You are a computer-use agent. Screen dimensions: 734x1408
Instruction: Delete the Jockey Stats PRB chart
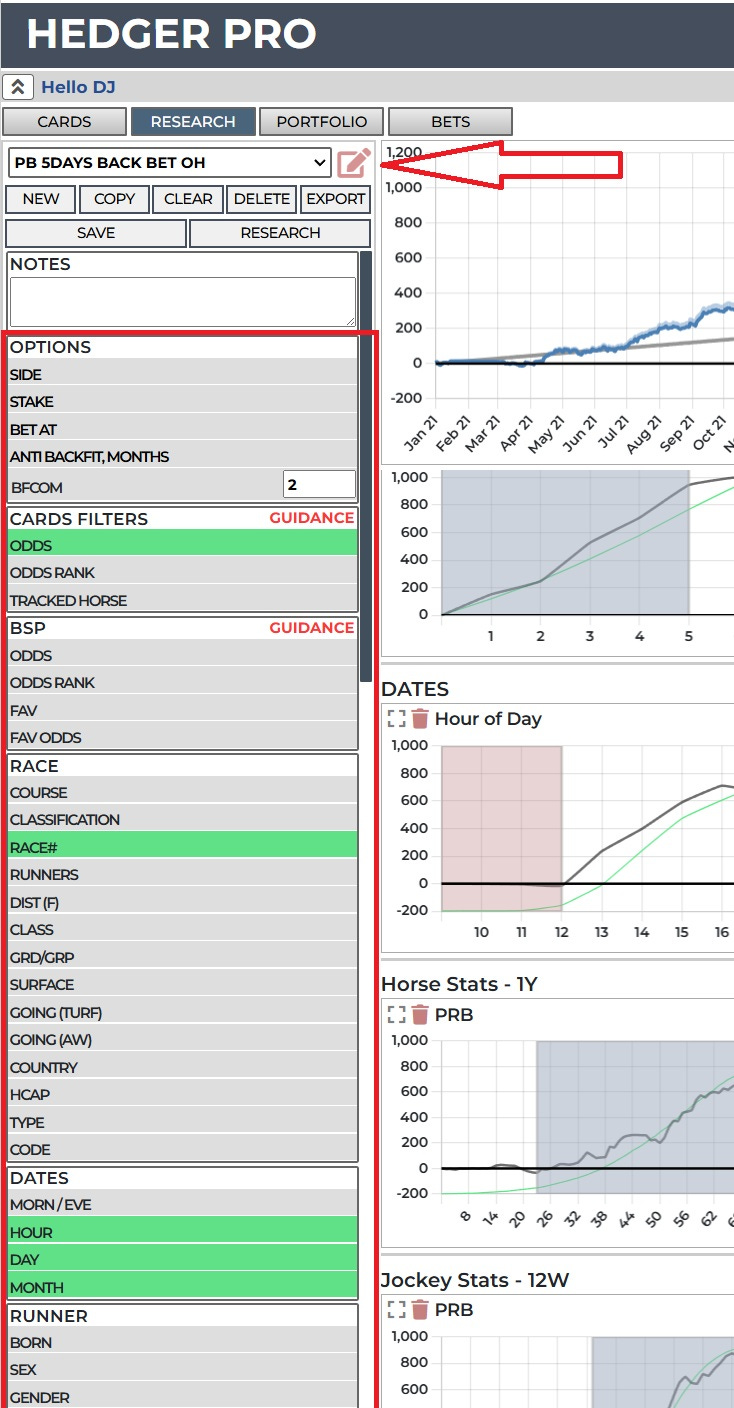coord(420,1310)
